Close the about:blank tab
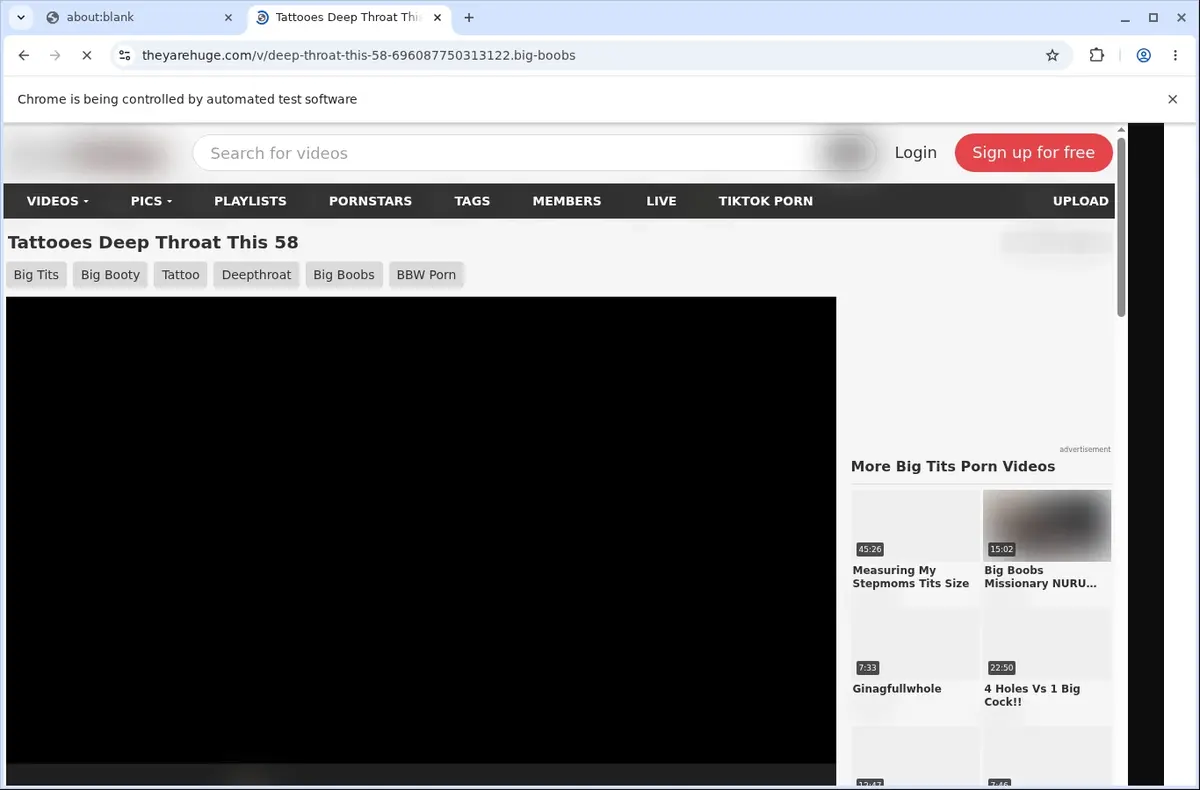 pyautogui.click(x=229, y=17)
